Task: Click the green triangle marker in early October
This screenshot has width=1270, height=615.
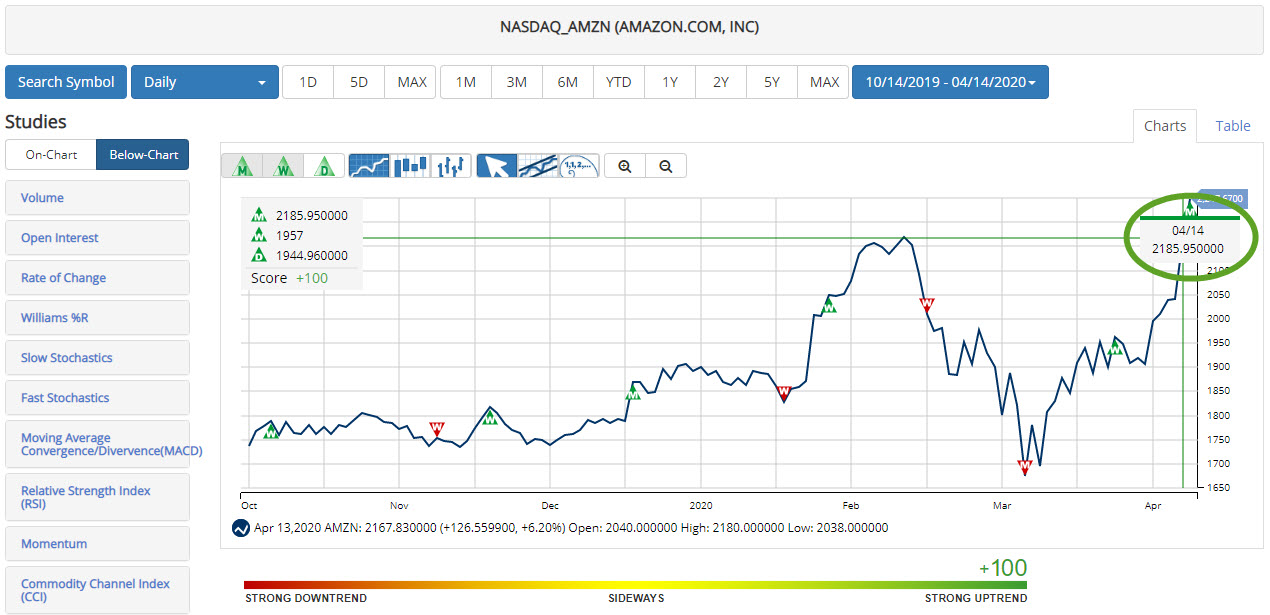Action: click(271, 431)
